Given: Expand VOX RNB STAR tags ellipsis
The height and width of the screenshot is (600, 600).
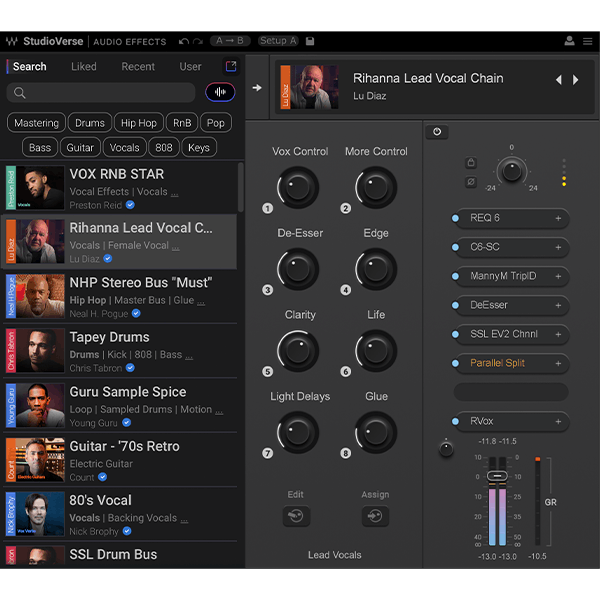Looking at the screenshot, I should point(174,194).
